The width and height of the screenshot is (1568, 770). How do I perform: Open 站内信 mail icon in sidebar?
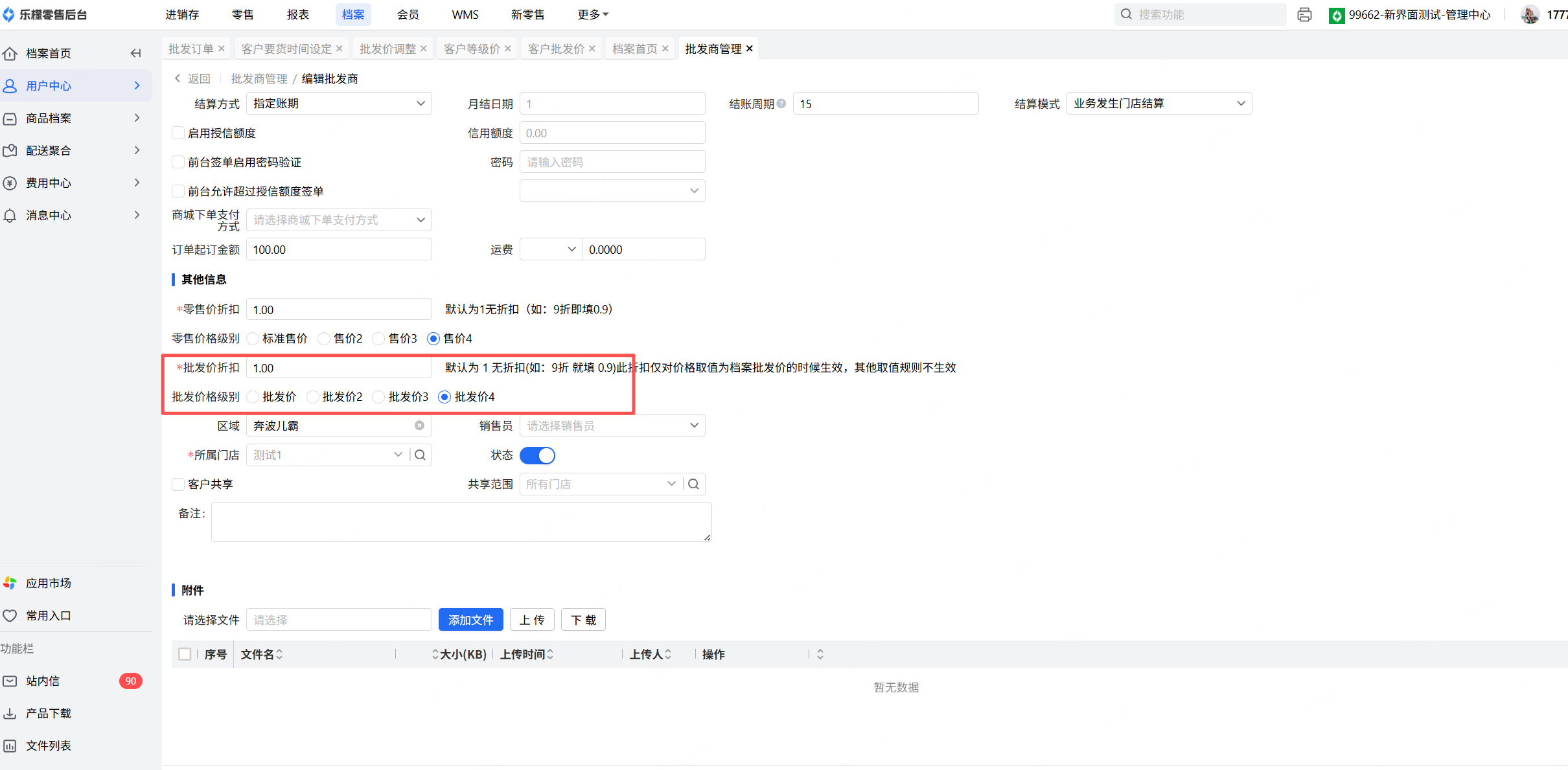click(x=10, y=681)
